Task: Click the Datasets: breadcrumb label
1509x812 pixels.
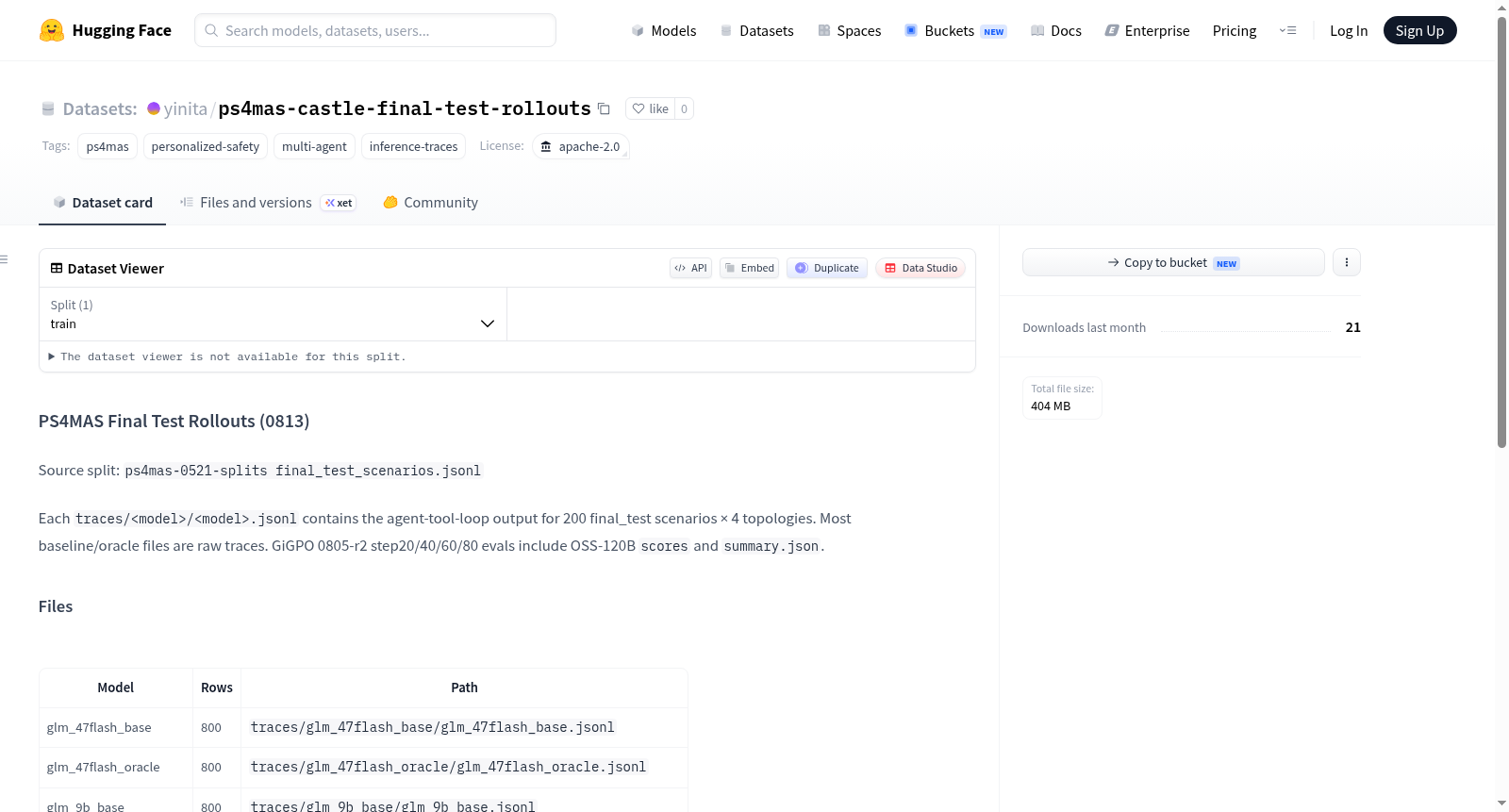Action: (100, 108)
